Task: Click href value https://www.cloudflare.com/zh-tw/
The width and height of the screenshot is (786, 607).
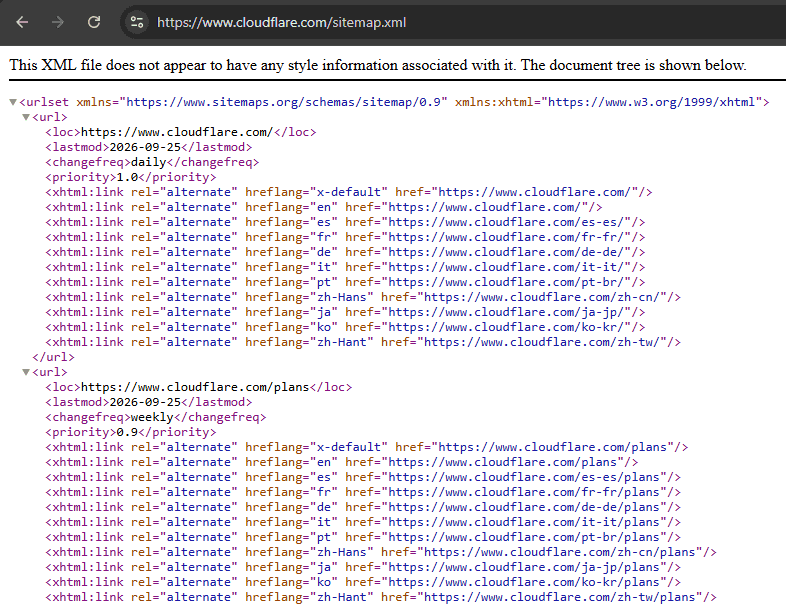Action: coord(542,343)
